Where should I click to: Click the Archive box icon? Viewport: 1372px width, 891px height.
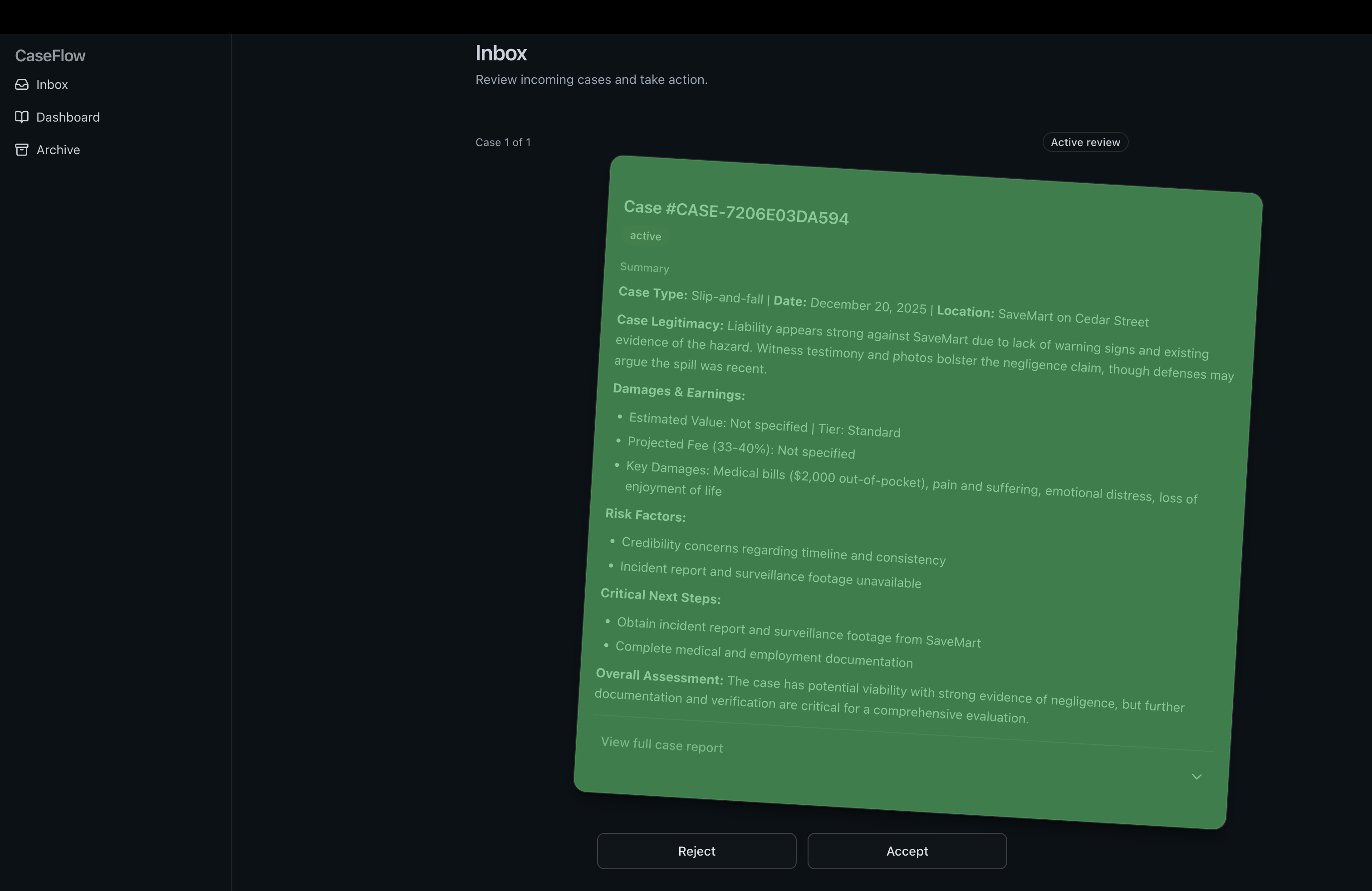(22, 150)
